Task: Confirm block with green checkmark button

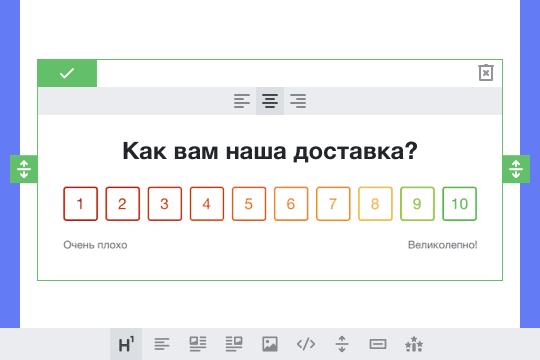Action: point(67,73)
